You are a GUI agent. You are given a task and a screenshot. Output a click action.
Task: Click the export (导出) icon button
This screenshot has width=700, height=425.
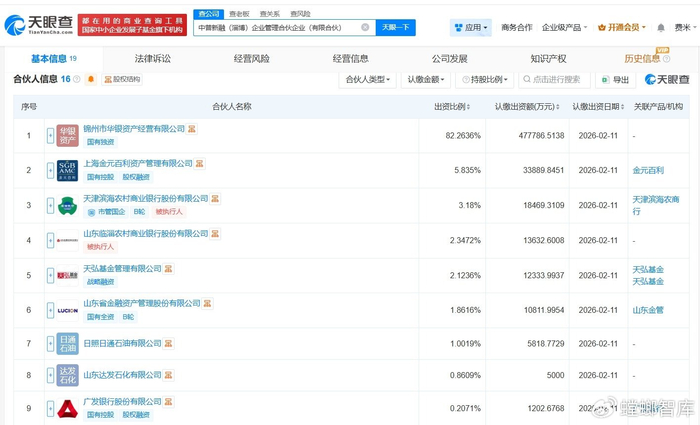pos(616,79)
